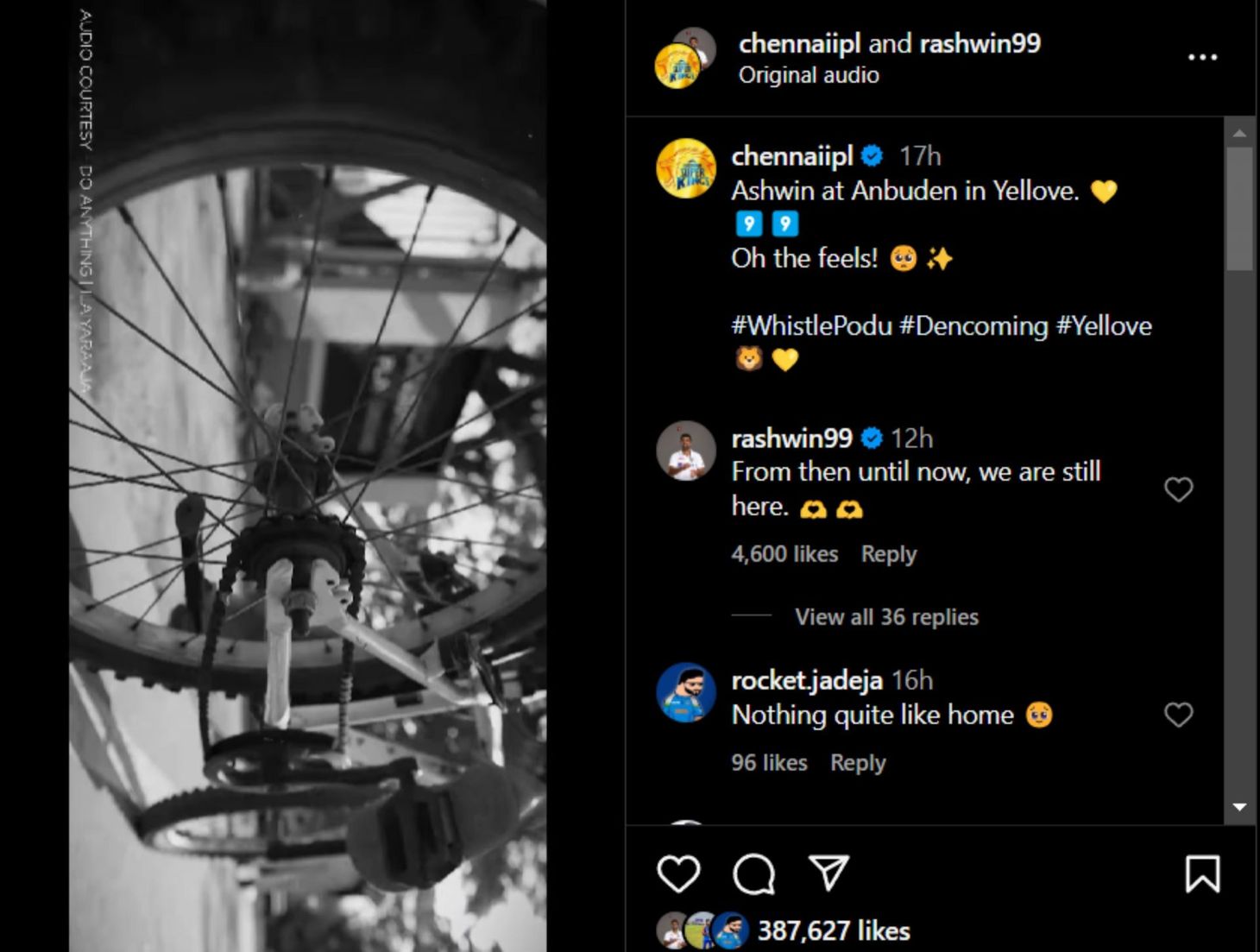Open the three-dot more options menu

(1202, 57)
